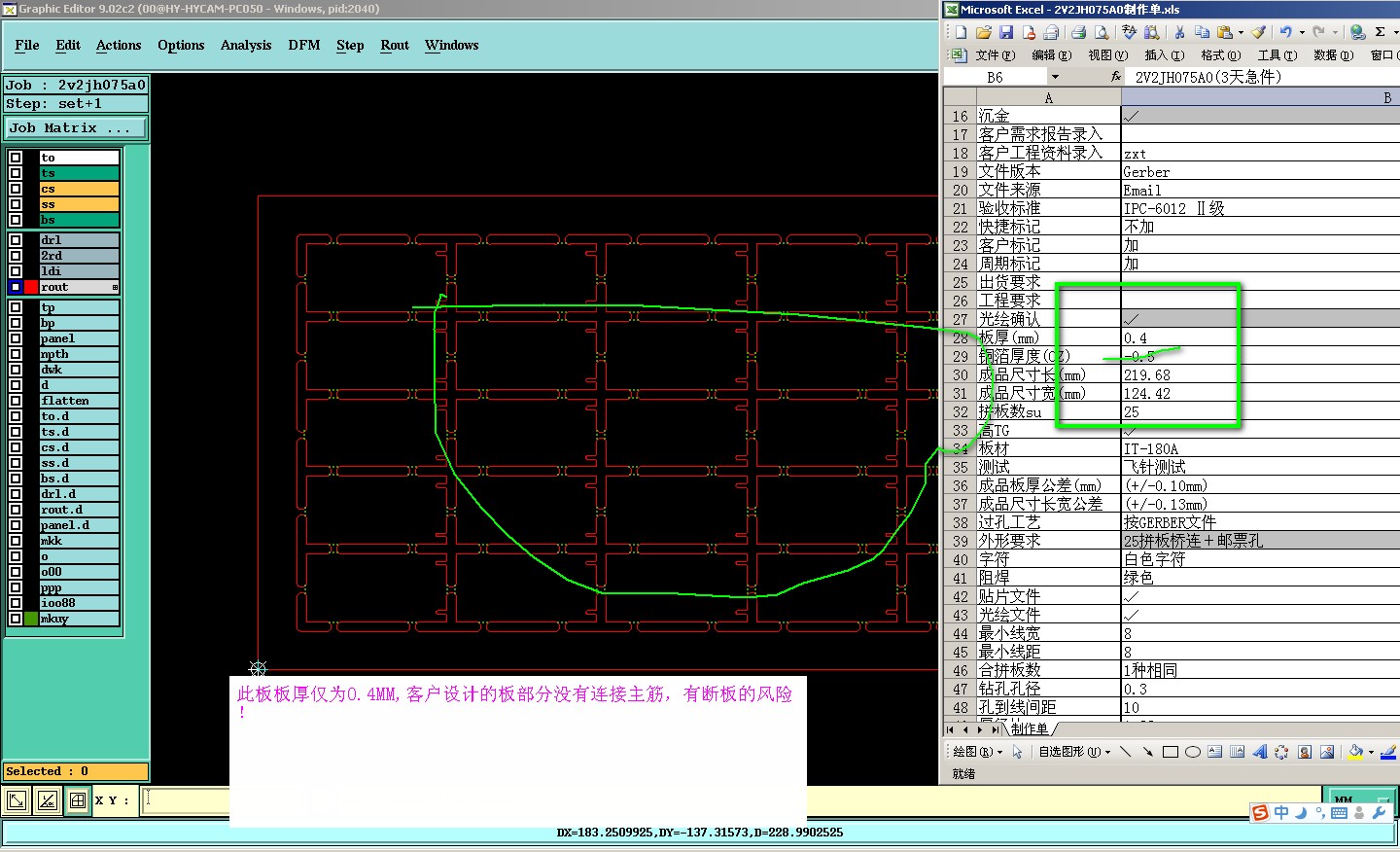Click the Open folder icon in Excel toolbar
Screen dimensions: 1400x852
tap(984, 32)
